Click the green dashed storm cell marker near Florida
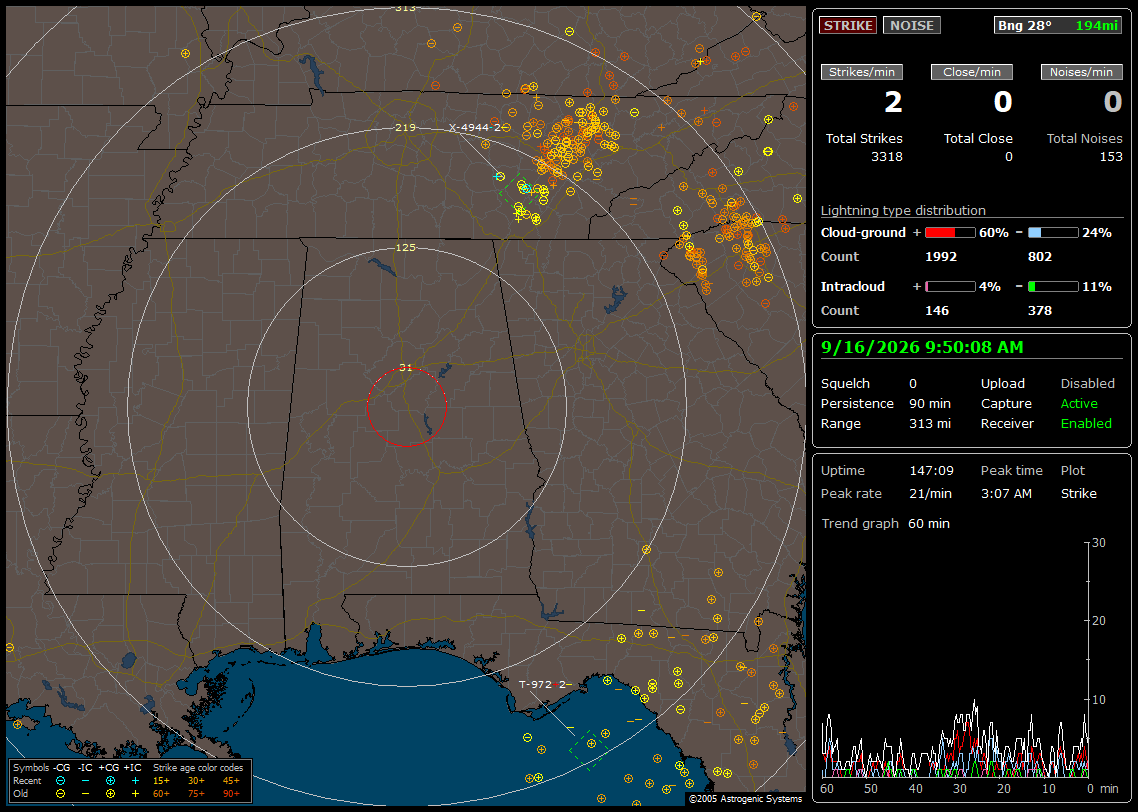This screenshot has width=1138, height=812. (x=589, y=750)
